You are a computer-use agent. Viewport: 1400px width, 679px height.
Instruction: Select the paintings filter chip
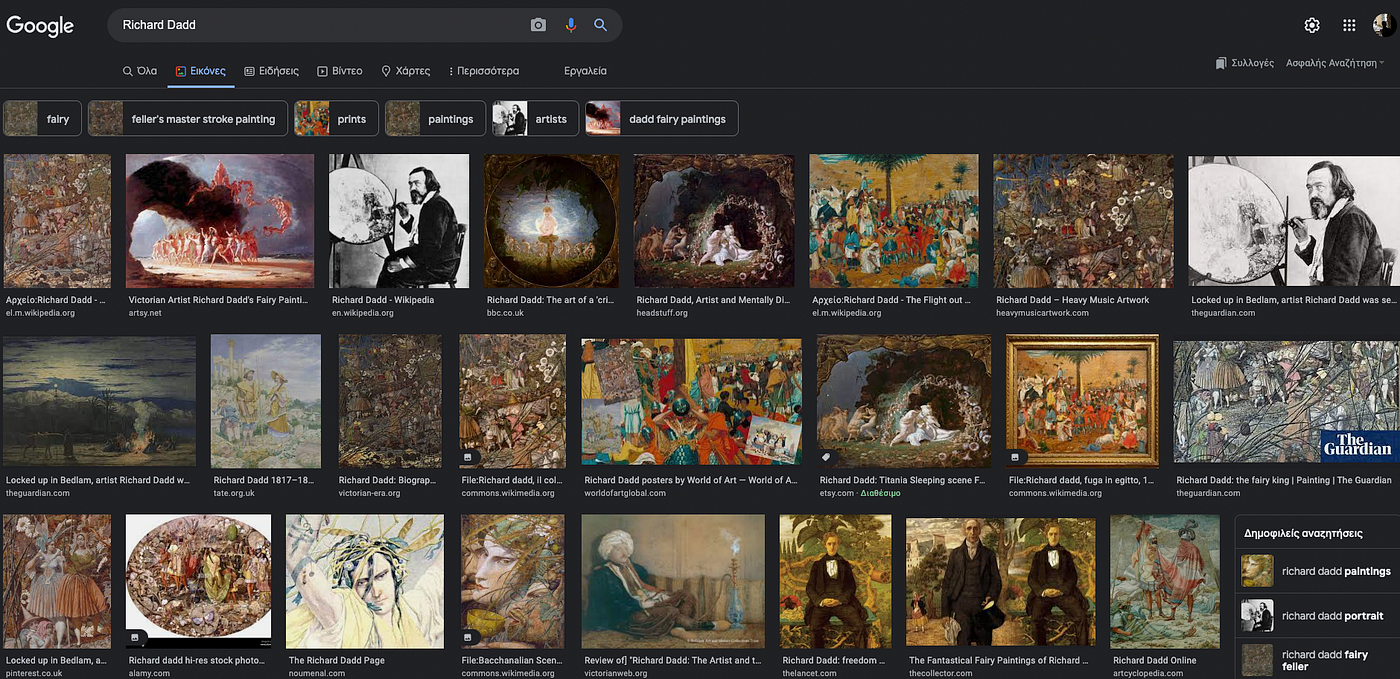pos(435,118)
